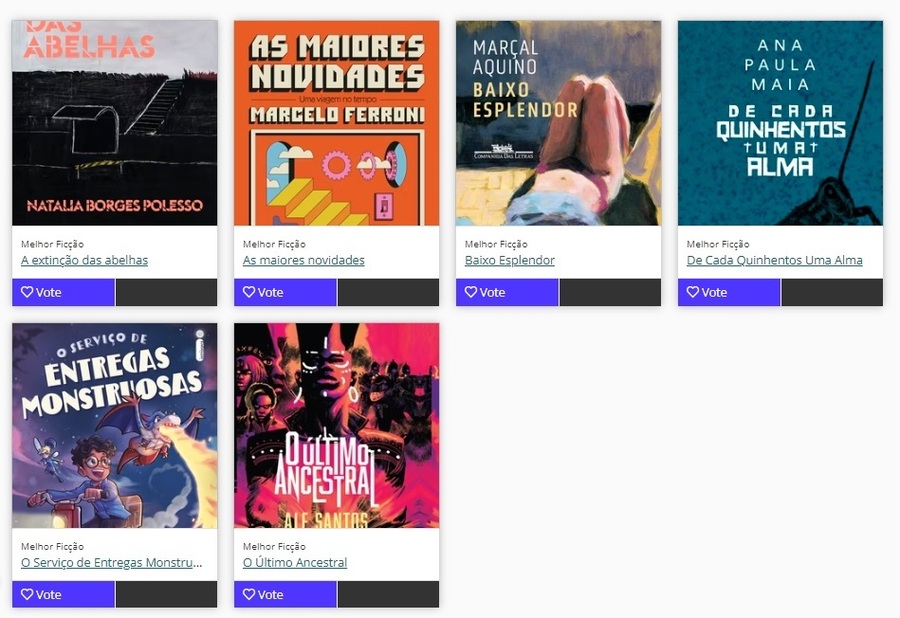Open the A extinção das abelhas title link
Screen dimensions: 900x618
(84, 260)
